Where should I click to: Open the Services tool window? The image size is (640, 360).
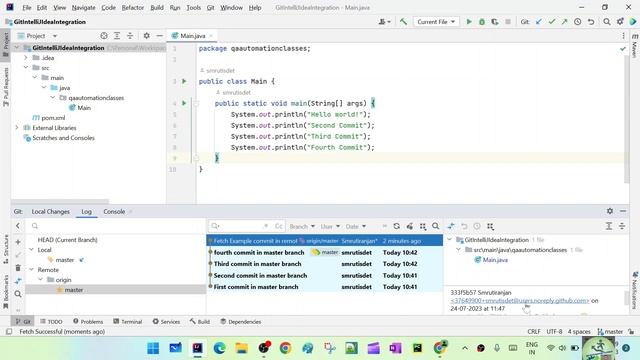pyautogui.click(x=166, y=322)
